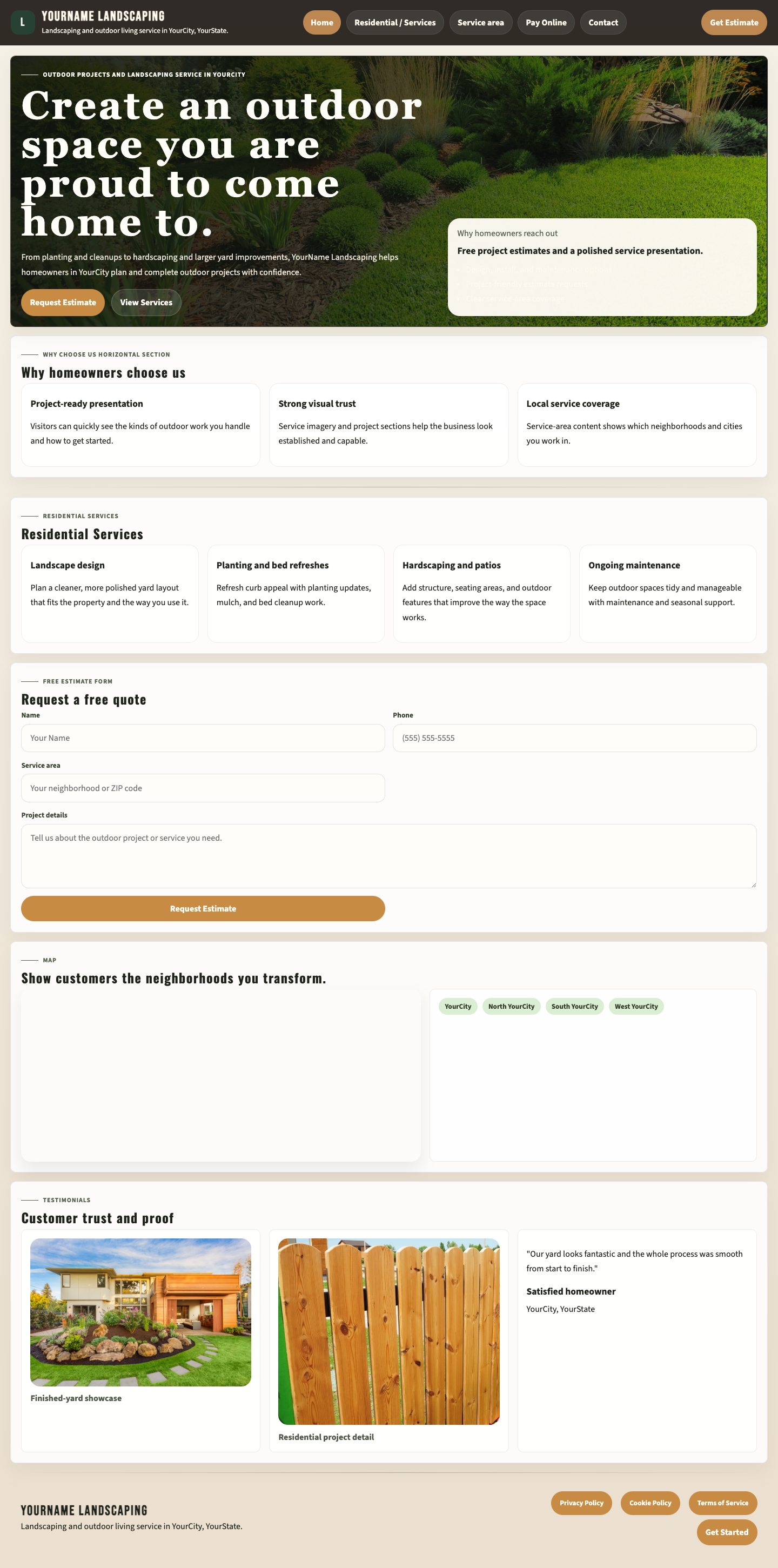Click the Phone input field
778x1568 pixels.
574,738
